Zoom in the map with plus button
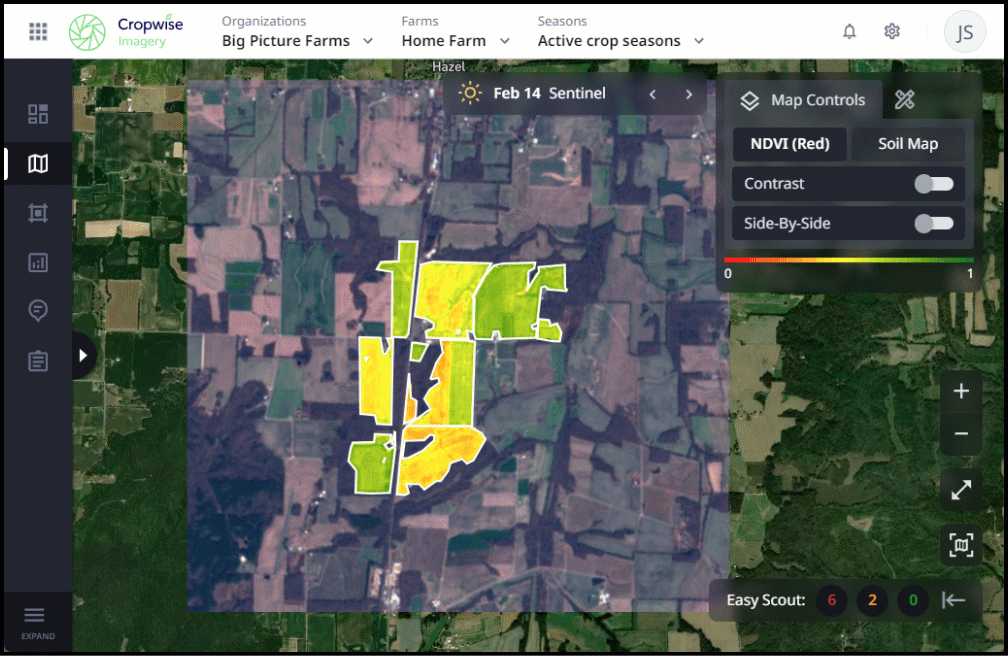The width and height of the screenshot is (1008, 656). [x=961, y=392]
